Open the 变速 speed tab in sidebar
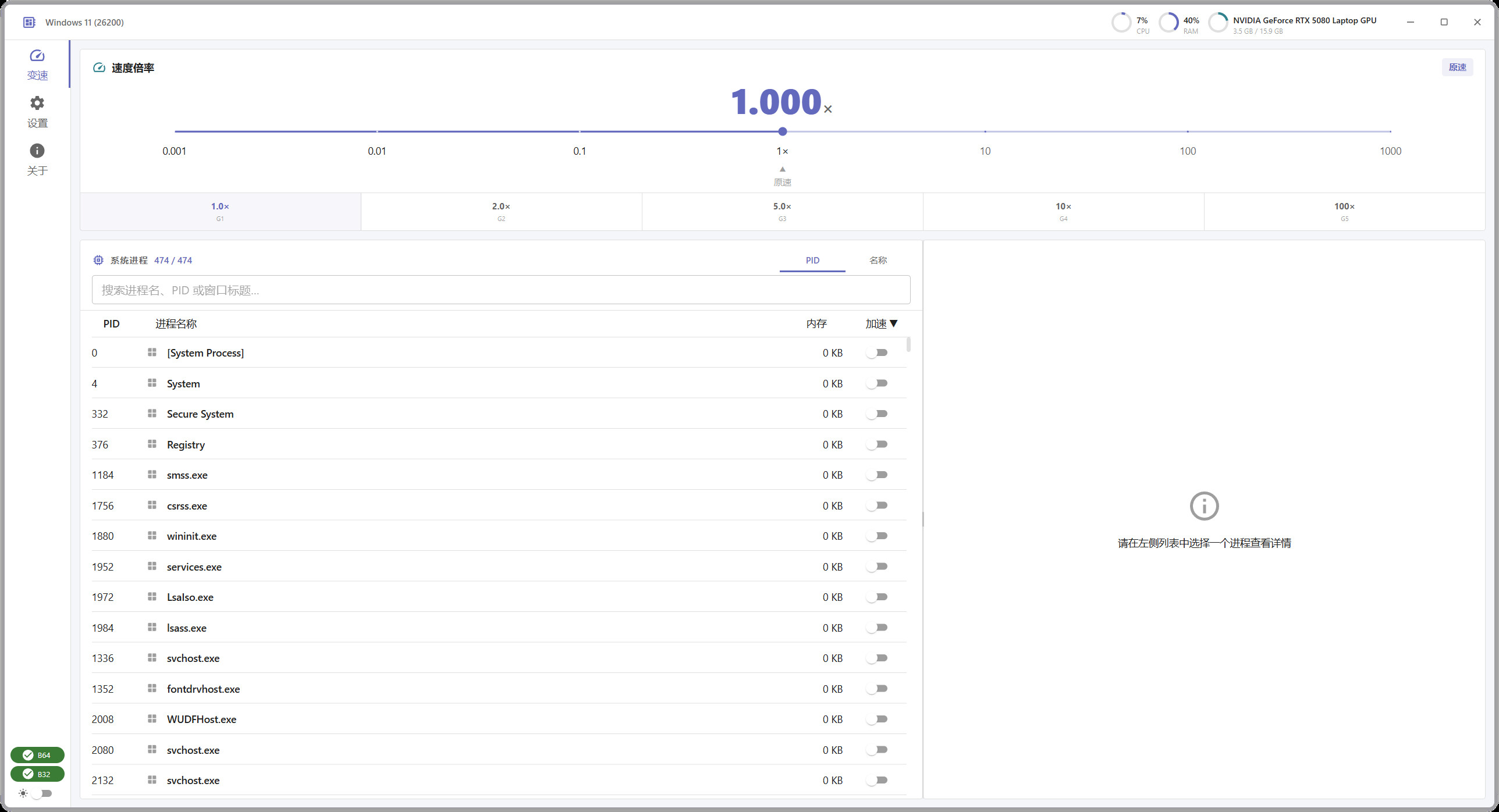 coord(37,64)
